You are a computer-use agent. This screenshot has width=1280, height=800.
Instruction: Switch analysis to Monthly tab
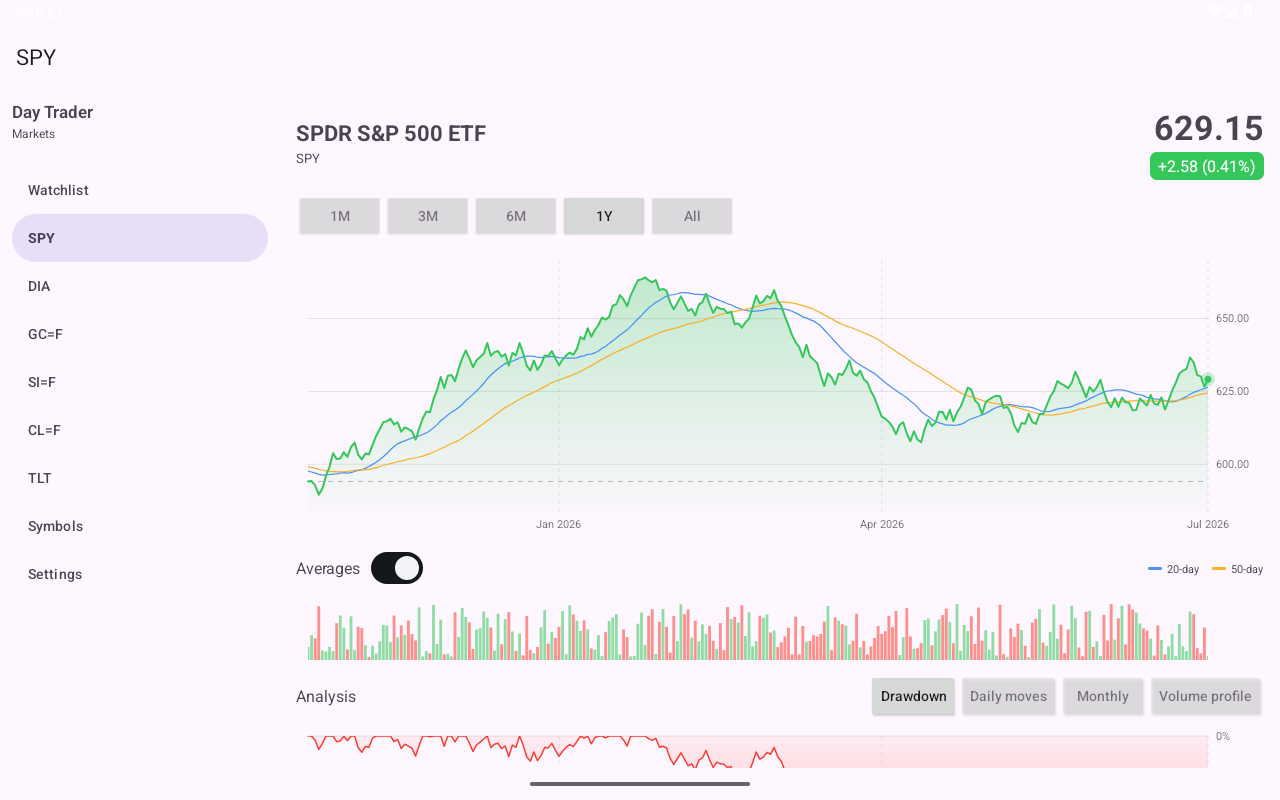pos(1103,696)
